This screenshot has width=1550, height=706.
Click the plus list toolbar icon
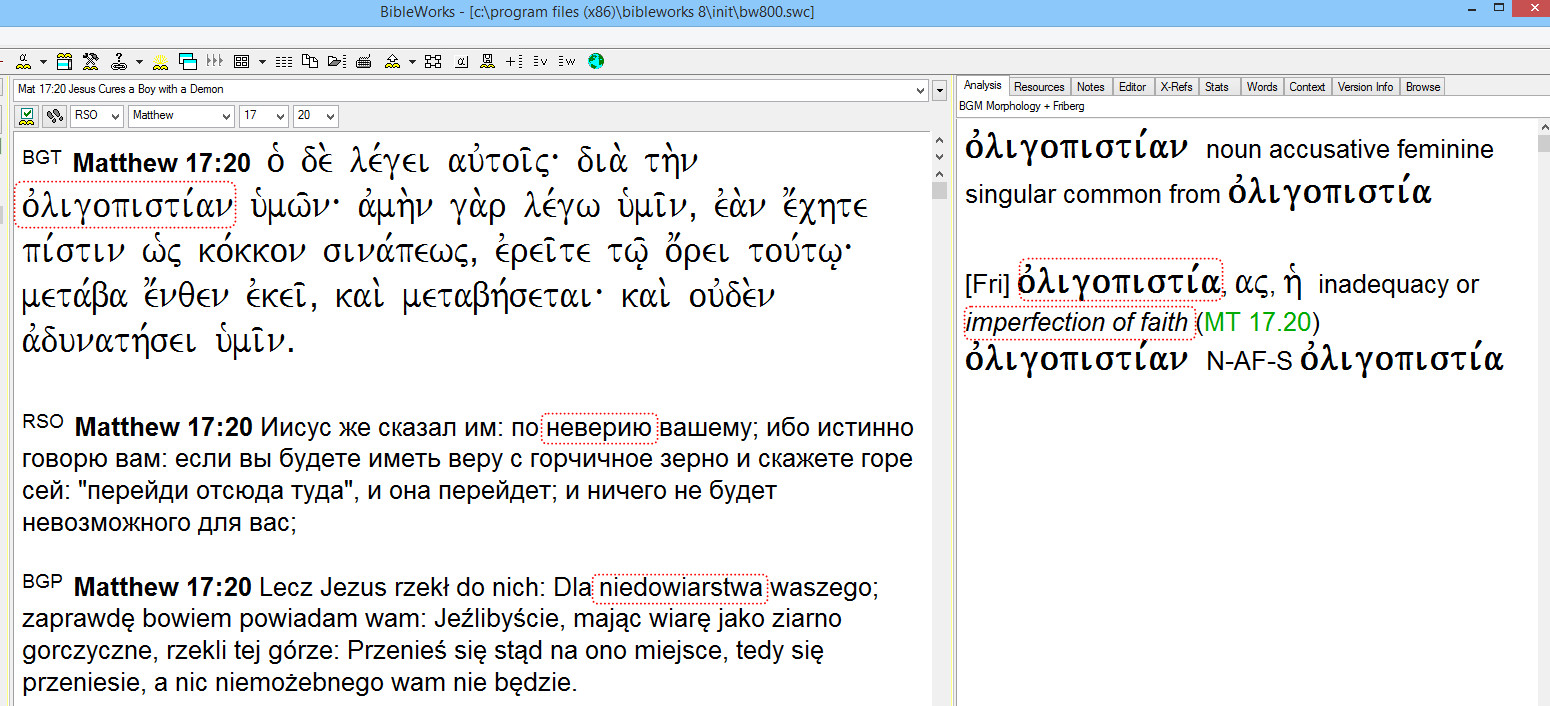[x=514, y=61]
